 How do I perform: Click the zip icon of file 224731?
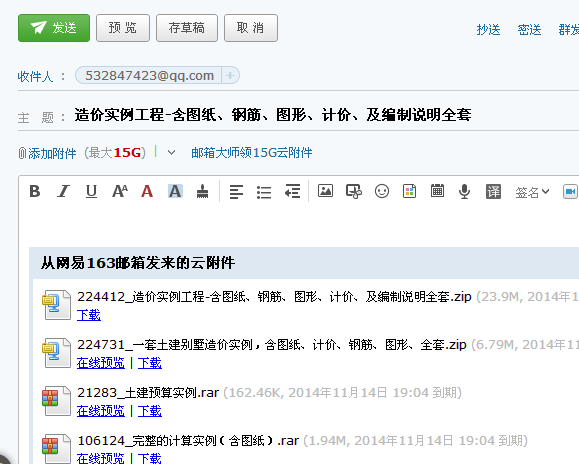[x=56, y=353]
